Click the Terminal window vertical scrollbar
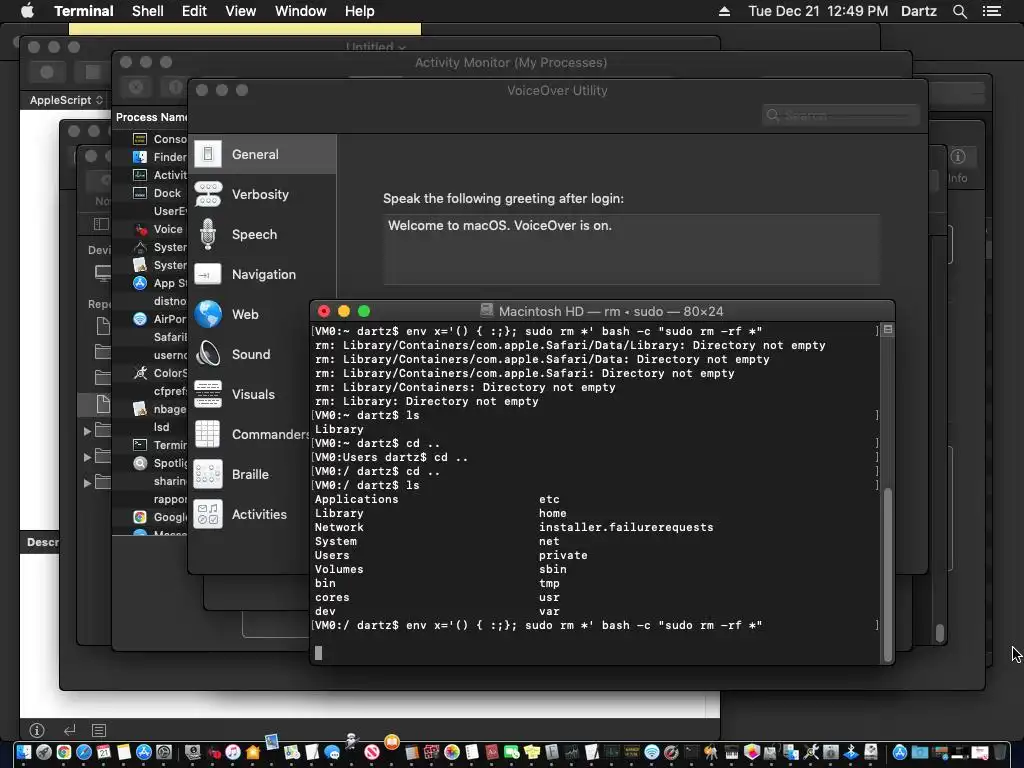1024x768 pixels. pos(888,575)
